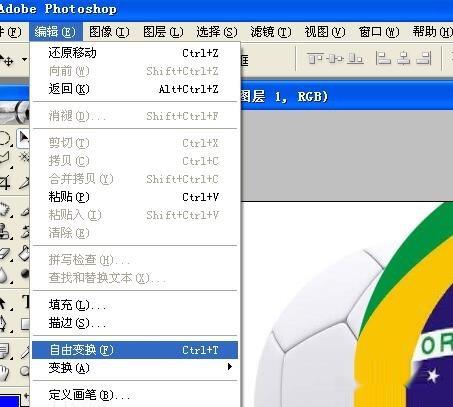Click the document title bar showing 图层 1, RGB

pyautogui.click(x=347, y=97)
